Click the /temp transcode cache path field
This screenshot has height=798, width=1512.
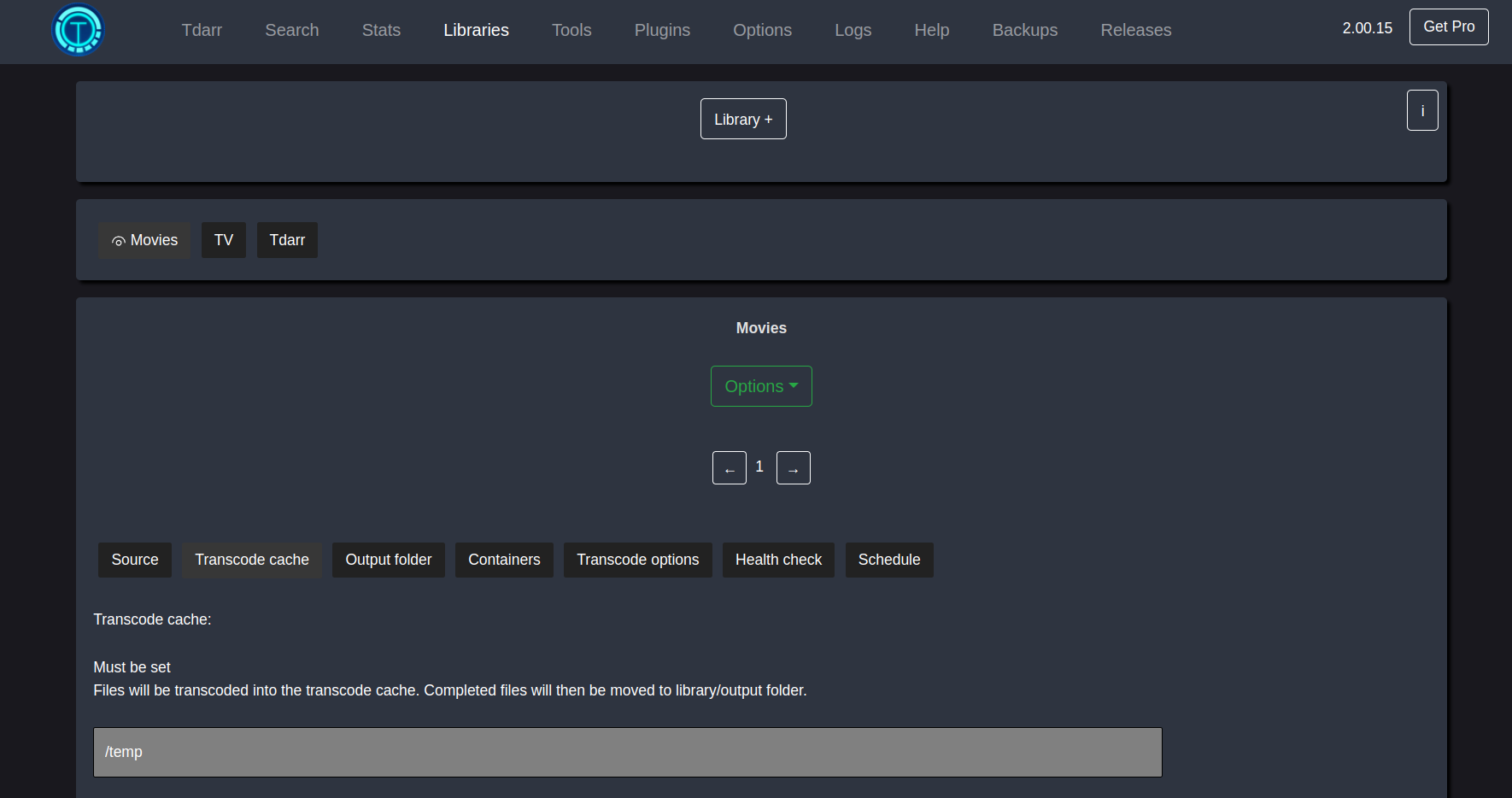tap(628, 752)
